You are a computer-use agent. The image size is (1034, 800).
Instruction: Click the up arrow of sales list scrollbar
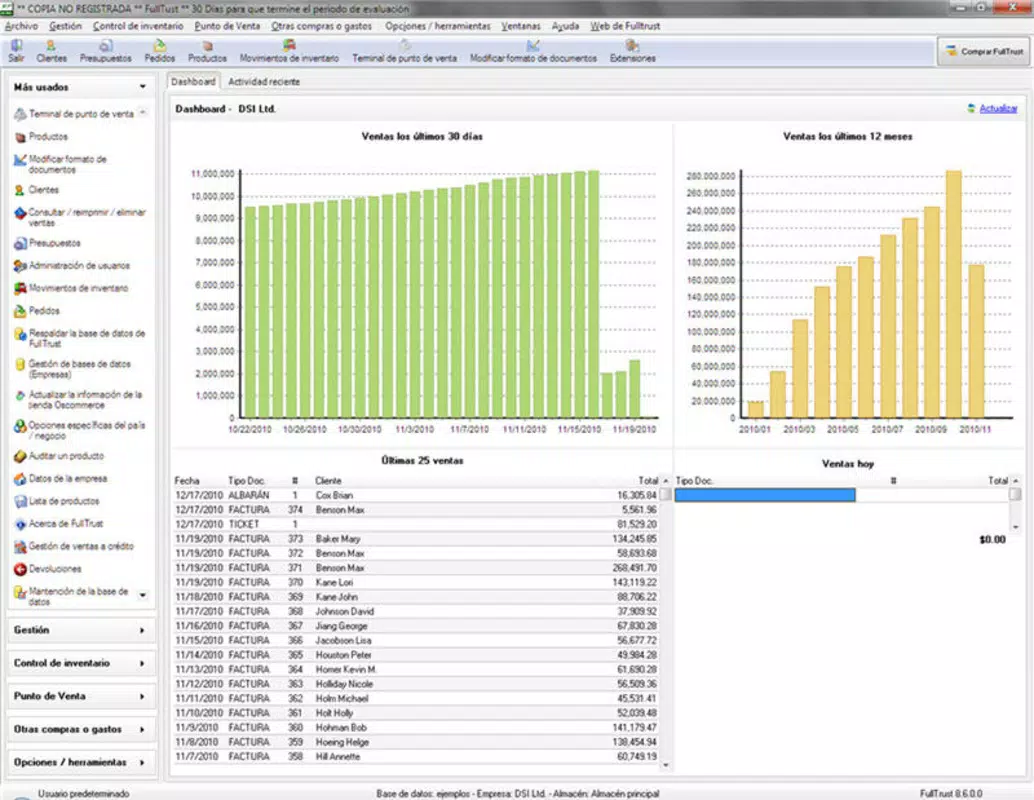[666, 481]
